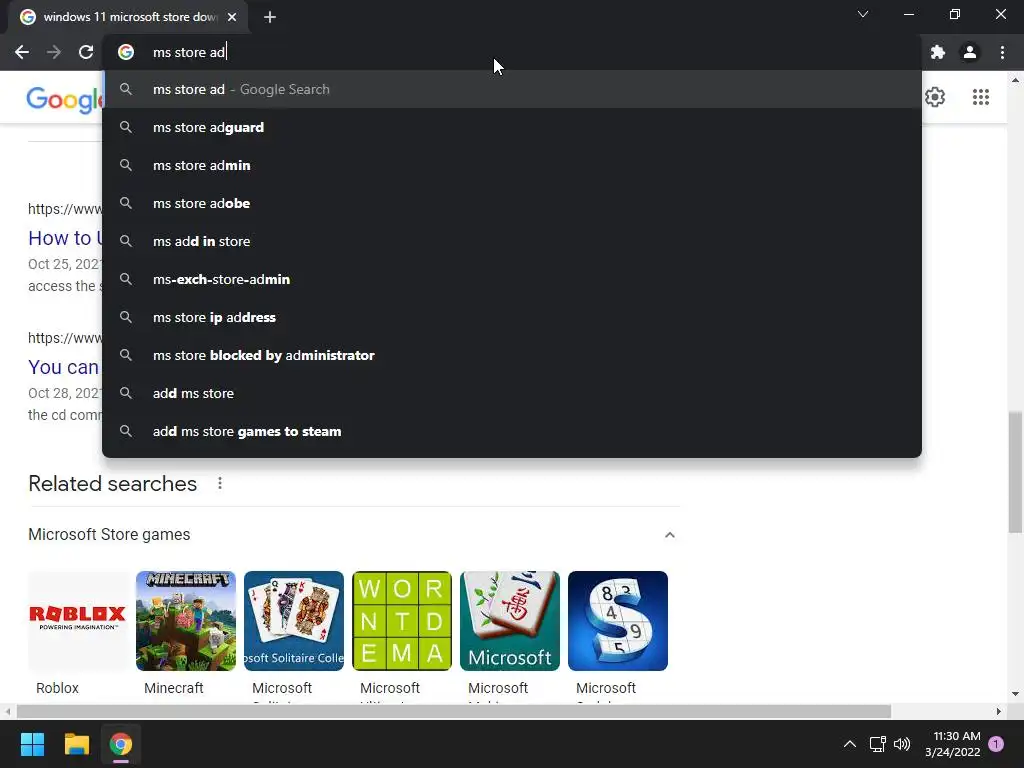The height and width of the screenshot is (768, 1024).
Task: Click search icon beside 'ms store adguard'
Action: (x=126, y=127)
